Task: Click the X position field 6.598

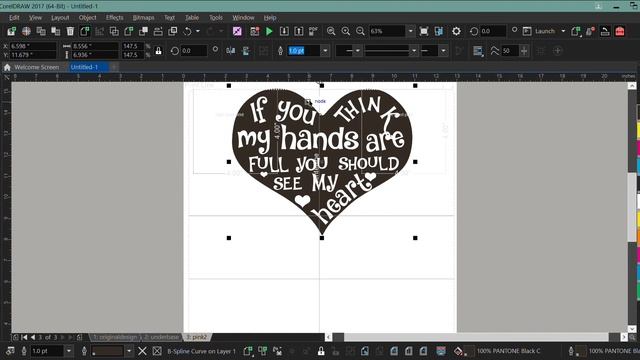Action: point(33,46)
